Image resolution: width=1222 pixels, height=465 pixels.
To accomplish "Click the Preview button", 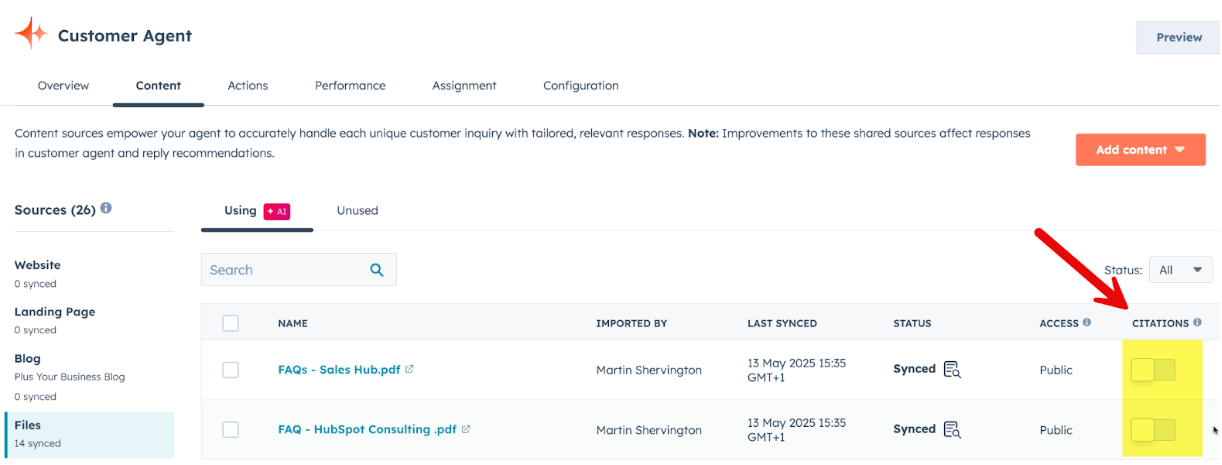I will pyautogui.click(x=1179, y=37).
